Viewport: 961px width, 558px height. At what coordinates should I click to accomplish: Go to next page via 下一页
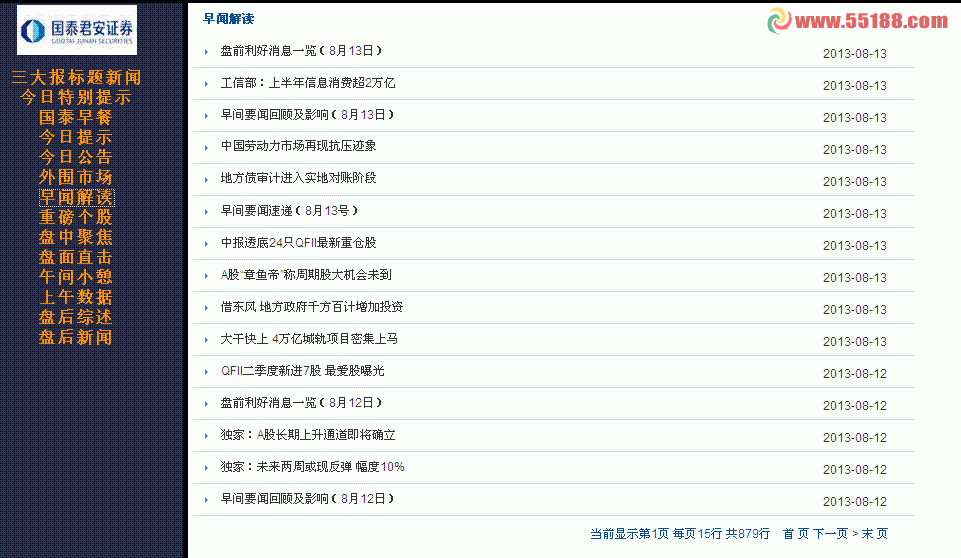click(x=830, y=533)
